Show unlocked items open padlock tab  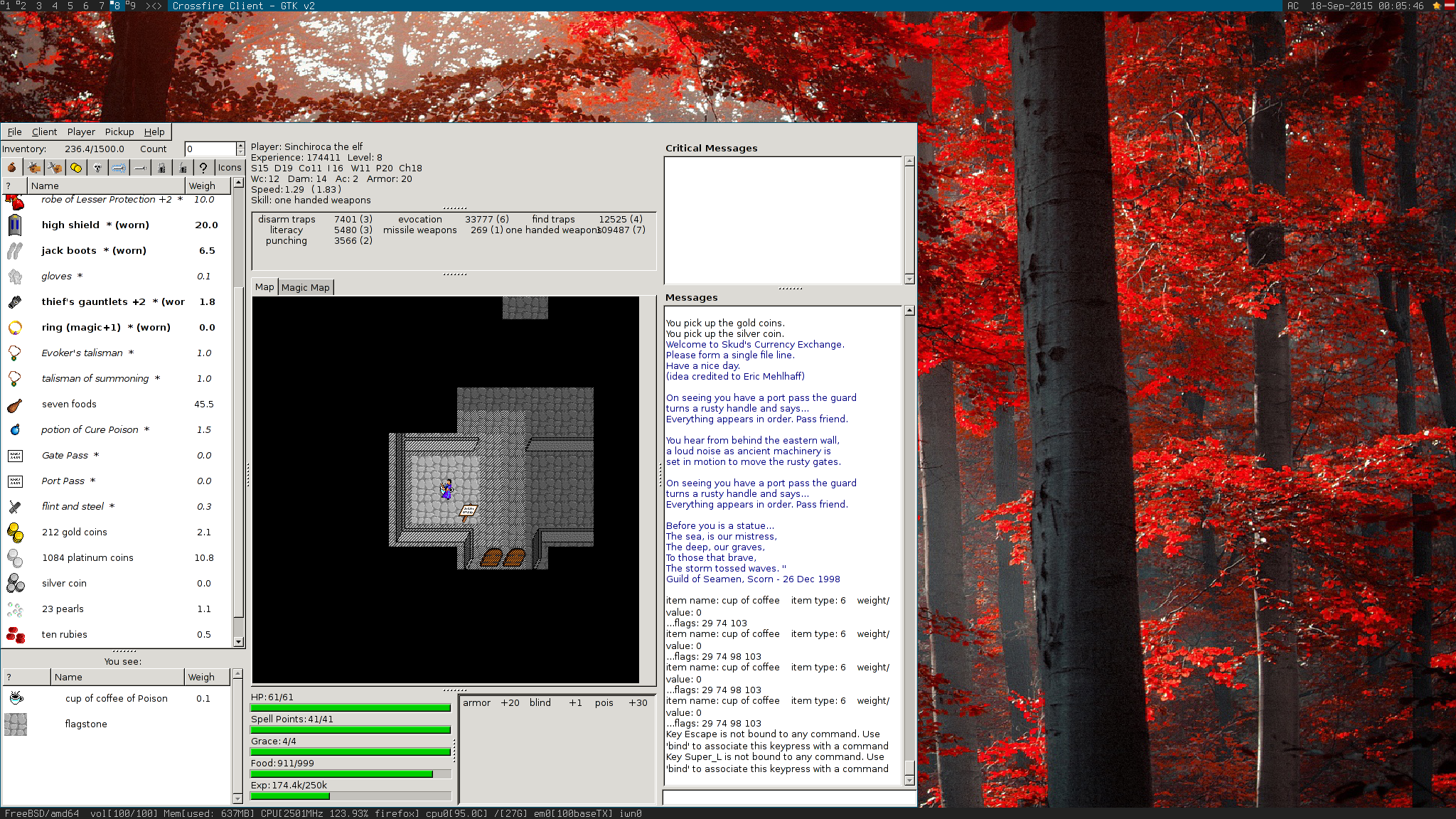(183, 168)
